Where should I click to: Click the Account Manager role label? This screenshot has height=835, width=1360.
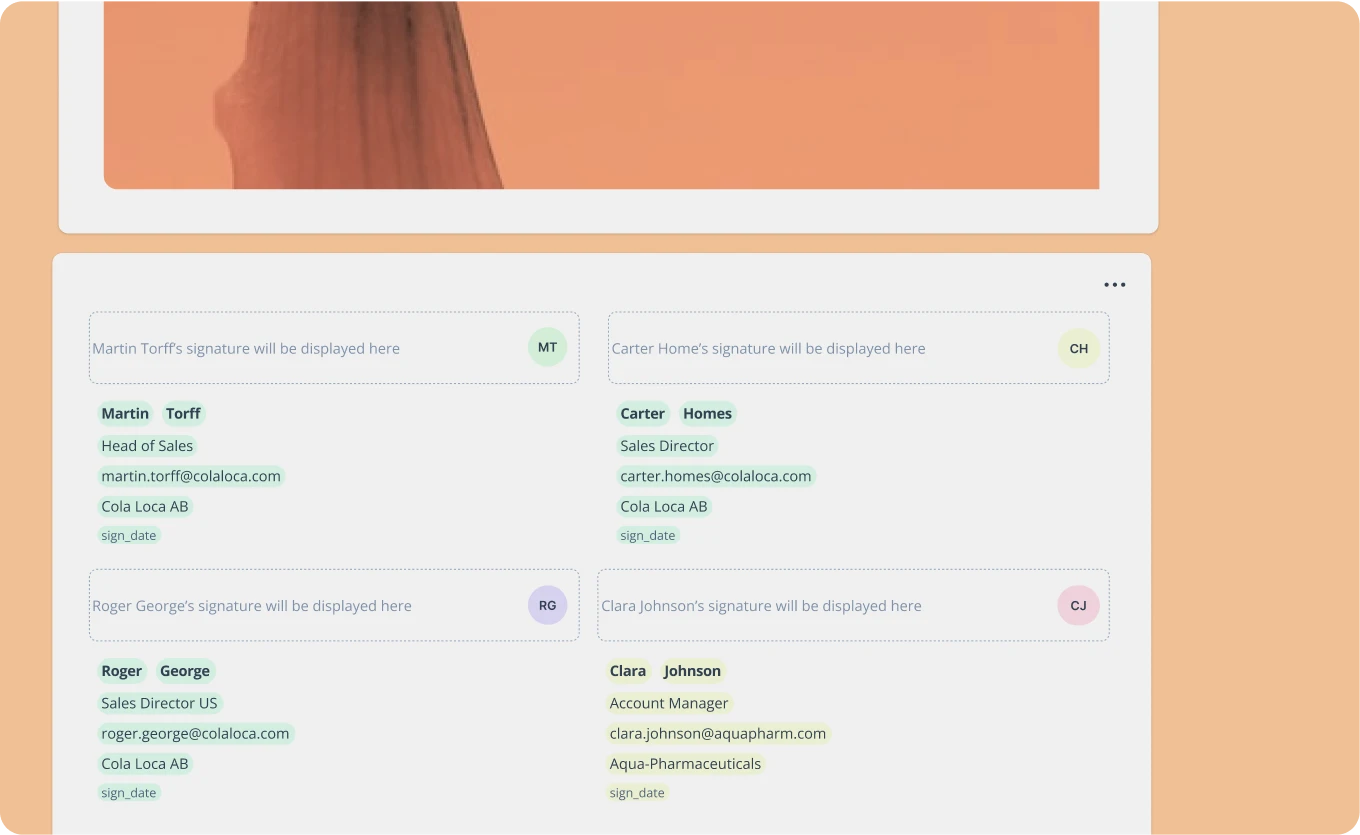tap(668, 703)
